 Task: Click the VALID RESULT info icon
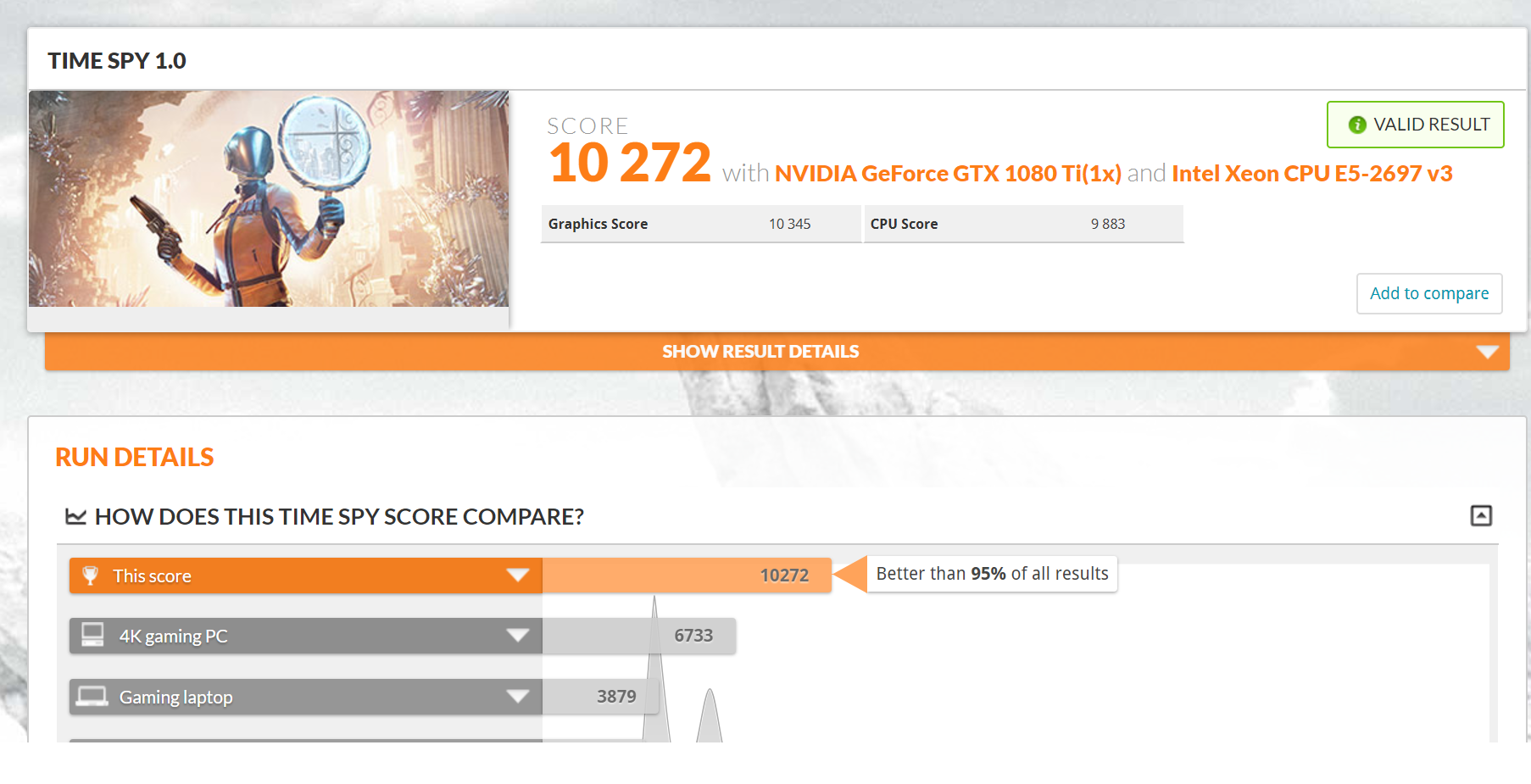point(1357,125)
